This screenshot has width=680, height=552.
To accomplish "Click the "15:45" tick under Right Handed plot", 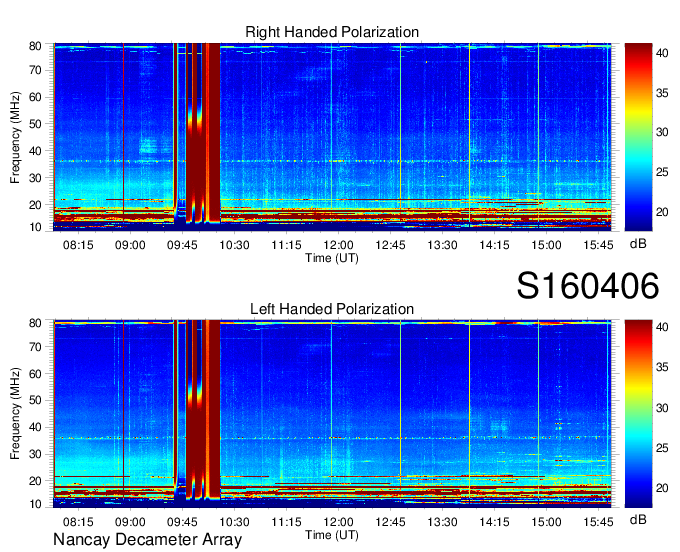I will pyautogui.click(x=598, y=245).
